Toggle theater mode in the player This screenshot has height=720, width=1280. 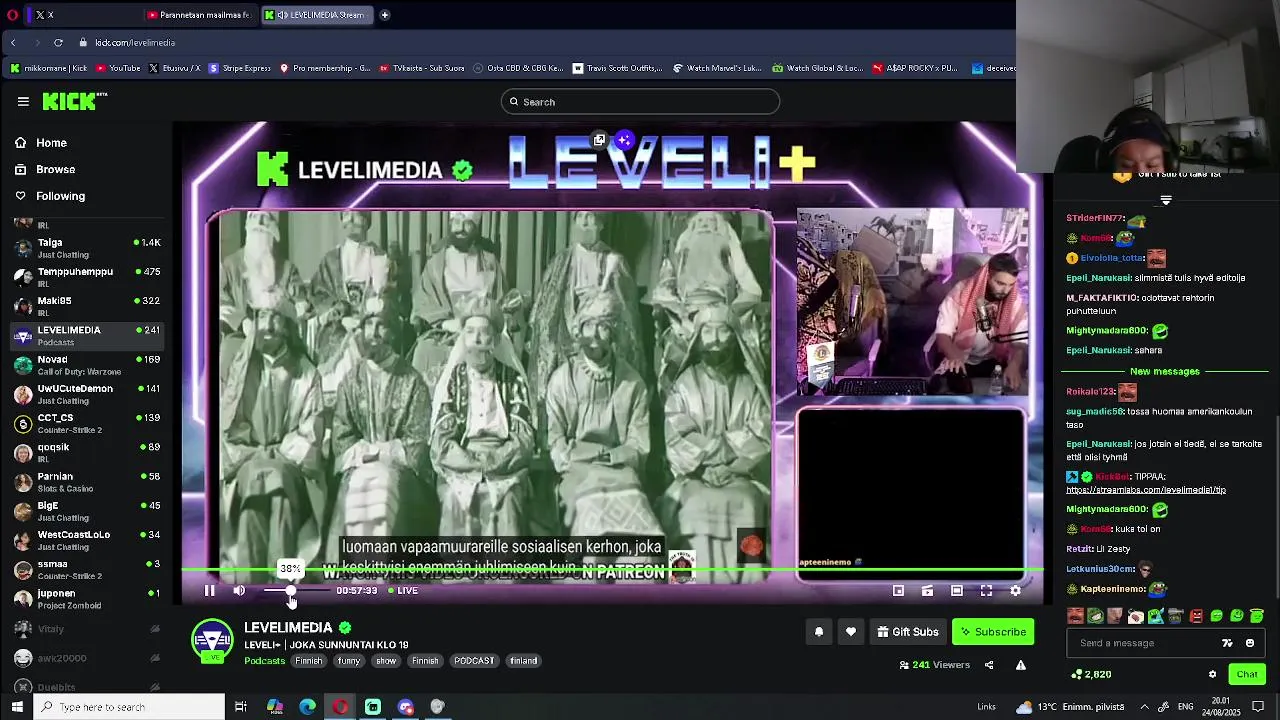click(x=957, y=591)
